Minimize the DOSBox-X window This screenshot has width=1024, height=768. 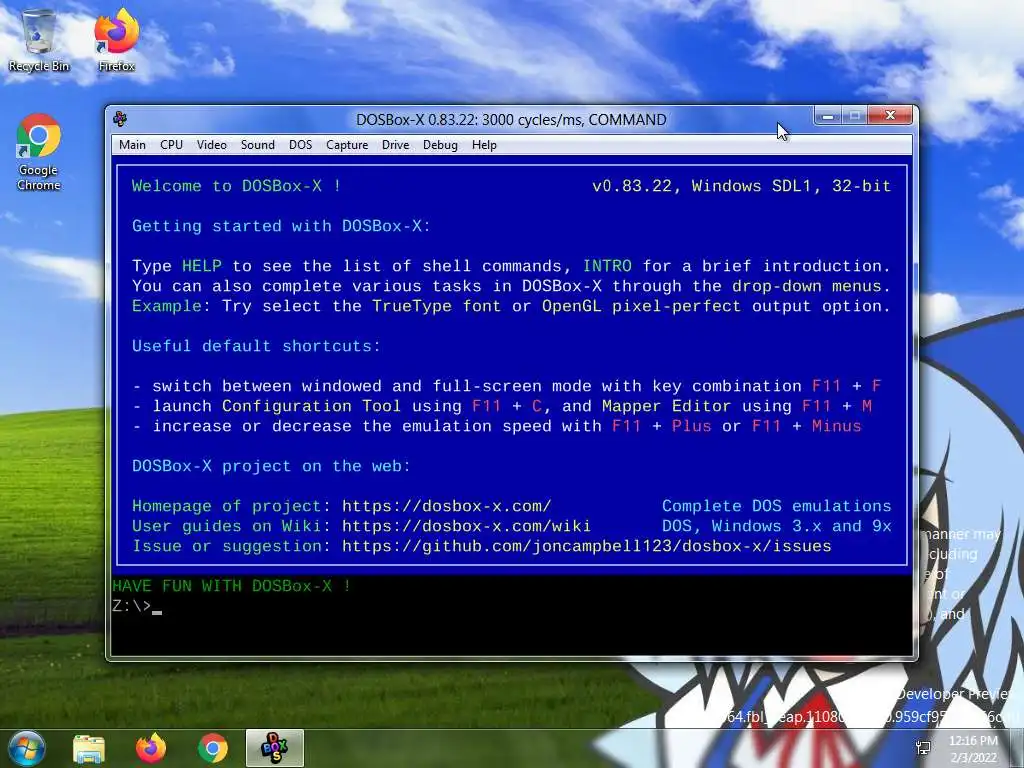pos(828,116)
